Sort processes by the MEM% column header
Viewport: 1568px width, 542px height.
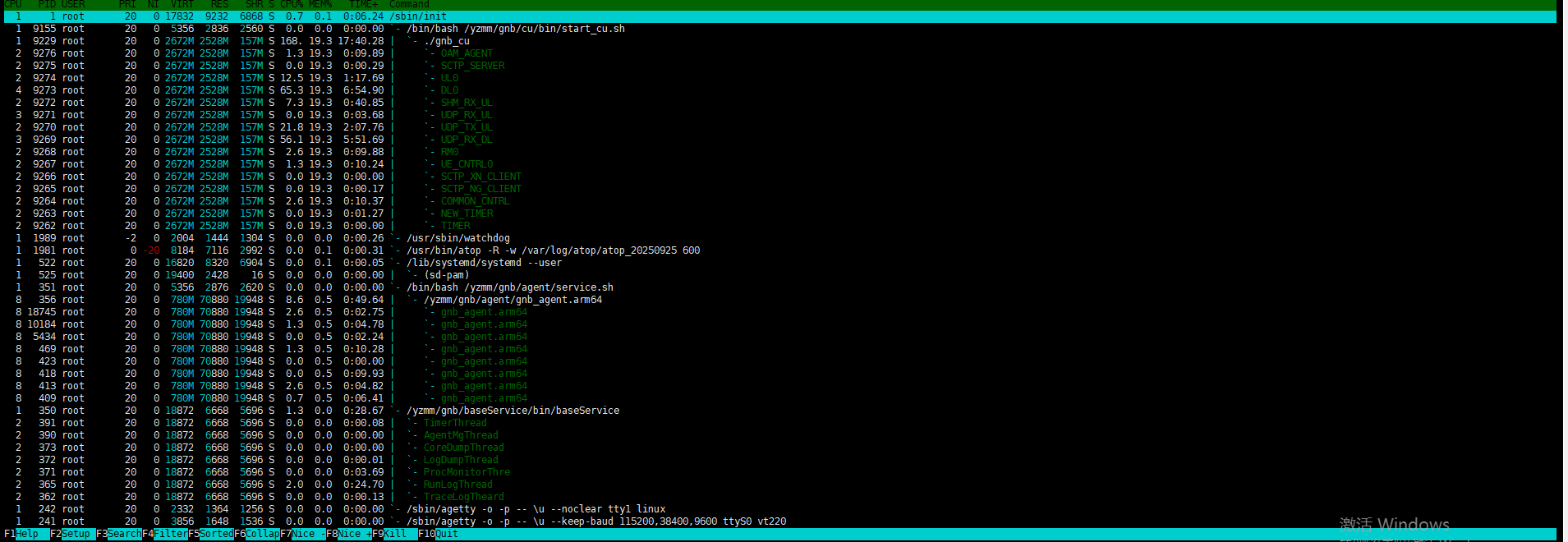320,4
